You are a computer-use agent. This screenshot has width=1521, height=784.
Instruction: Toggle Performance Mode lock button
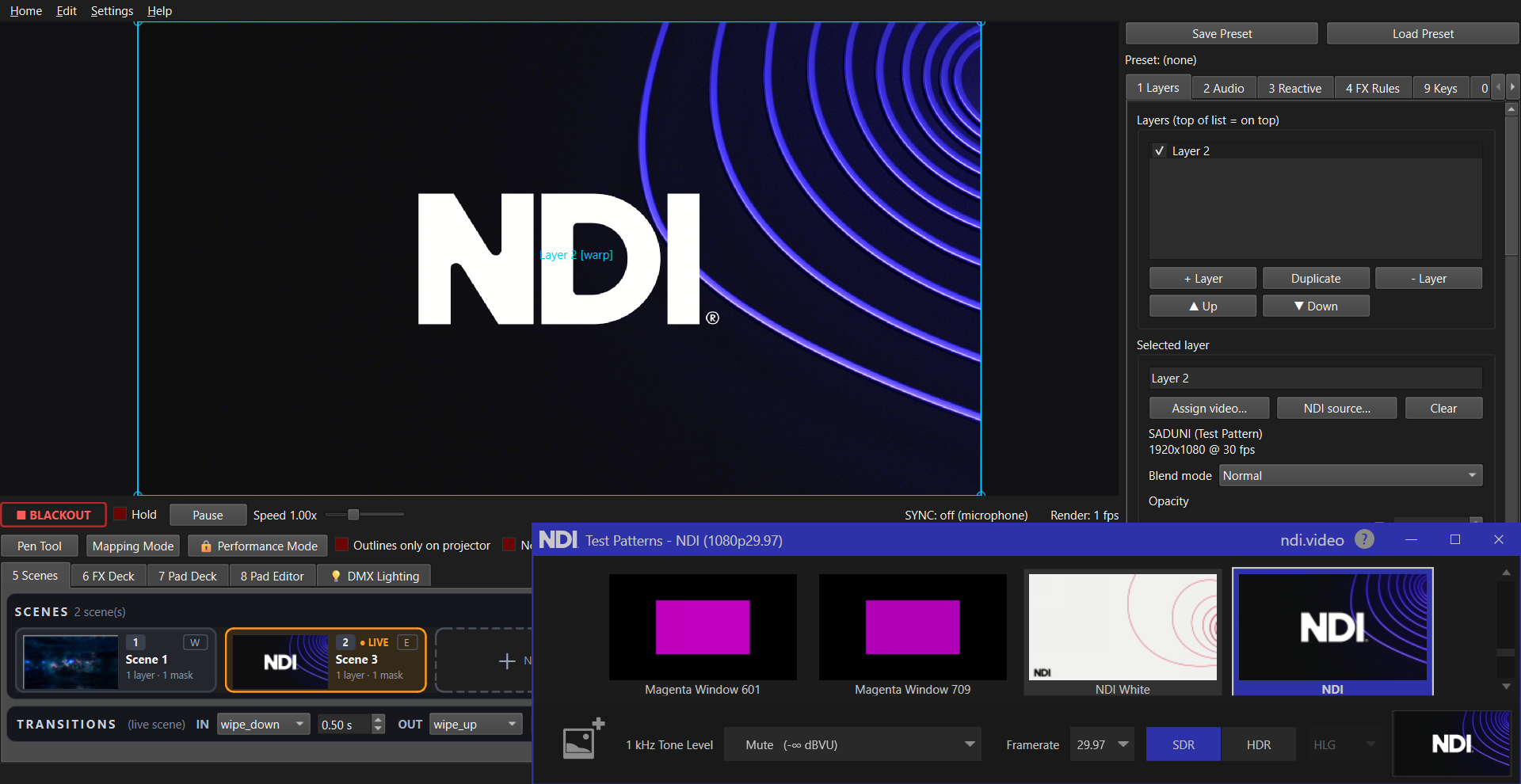(x=257, y=546)
